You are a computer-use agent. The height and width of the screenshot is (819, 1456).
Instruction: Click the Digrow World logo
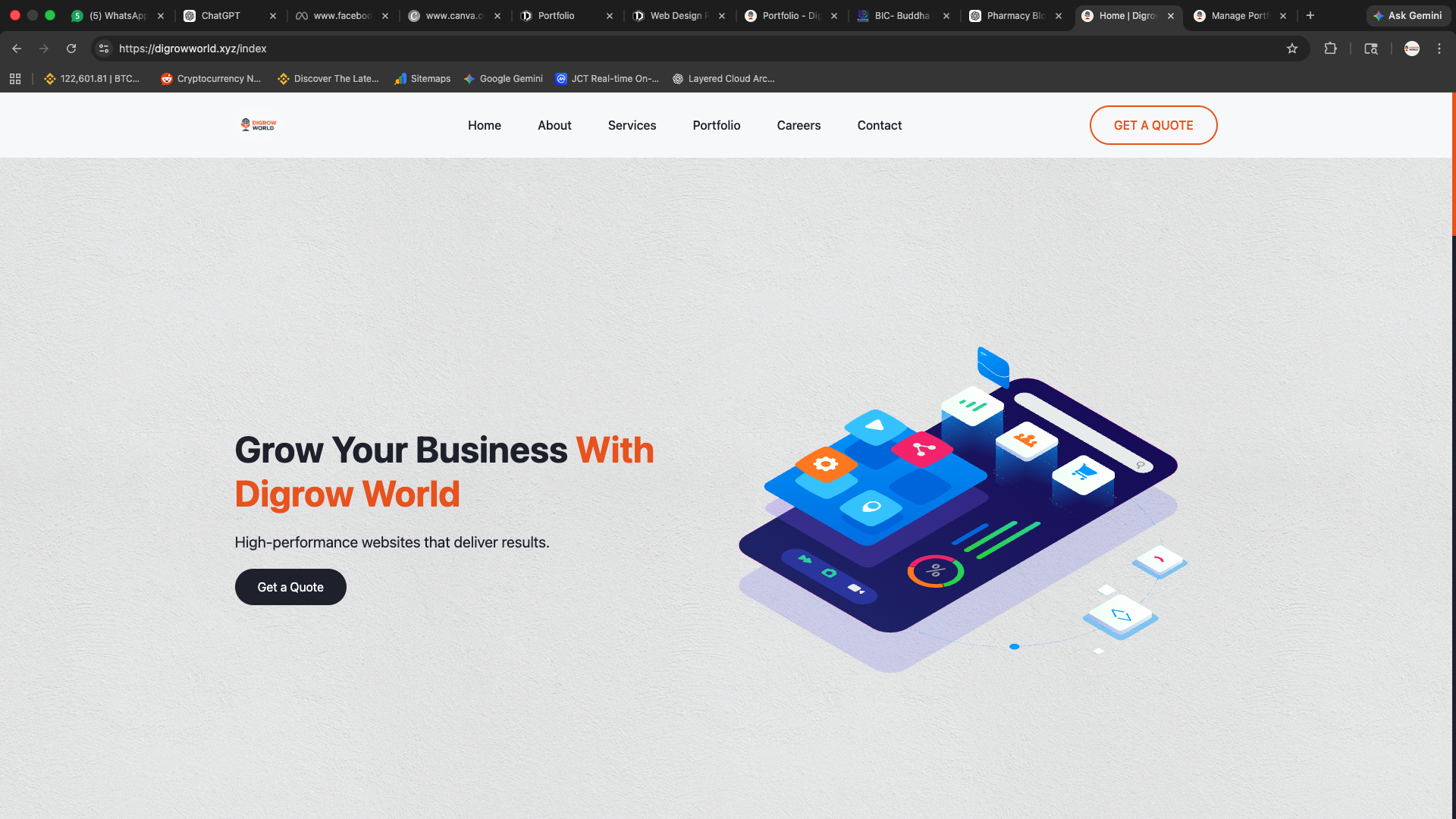(259, 125)
